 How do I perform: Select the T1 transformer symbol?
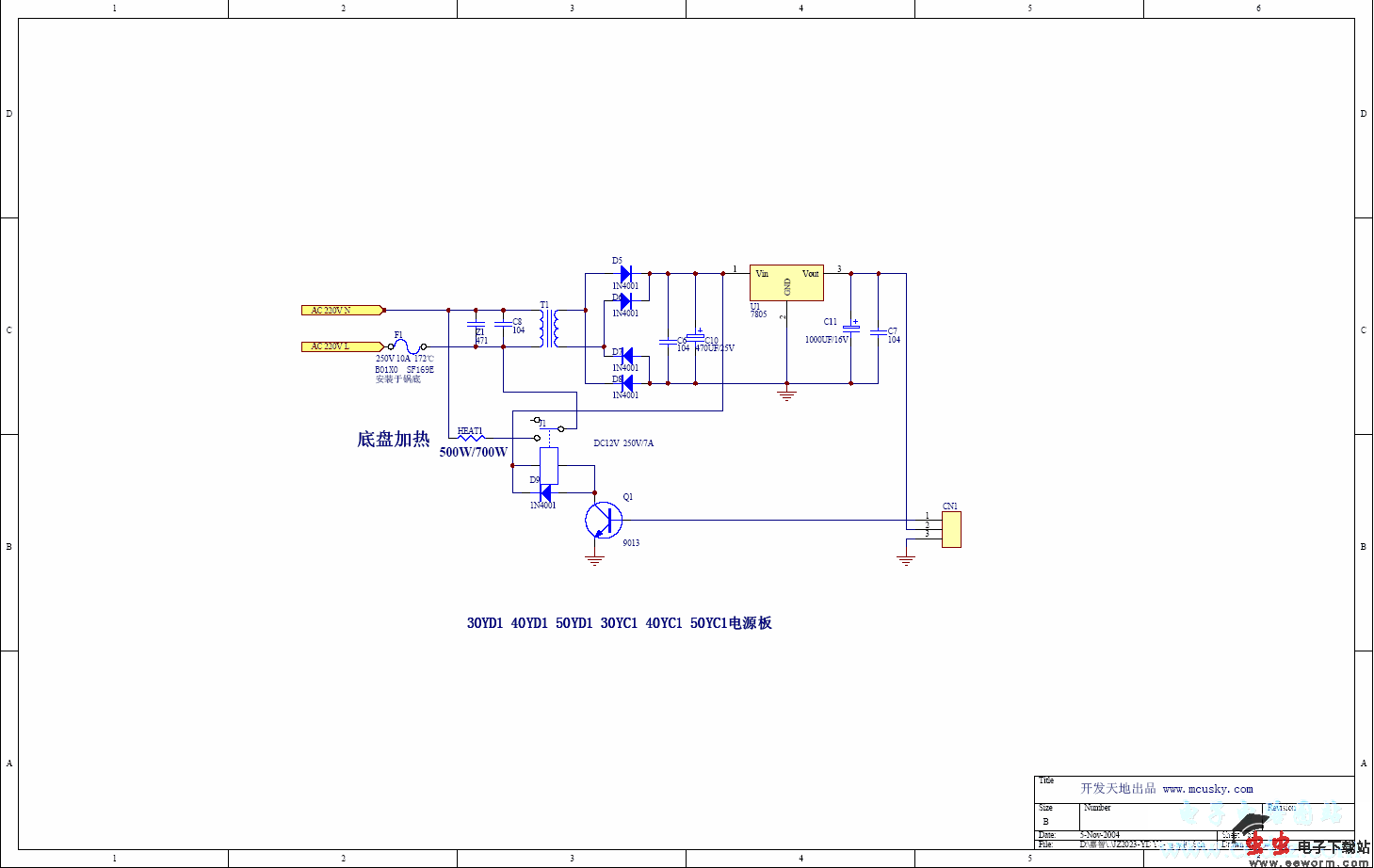point(549,329)
